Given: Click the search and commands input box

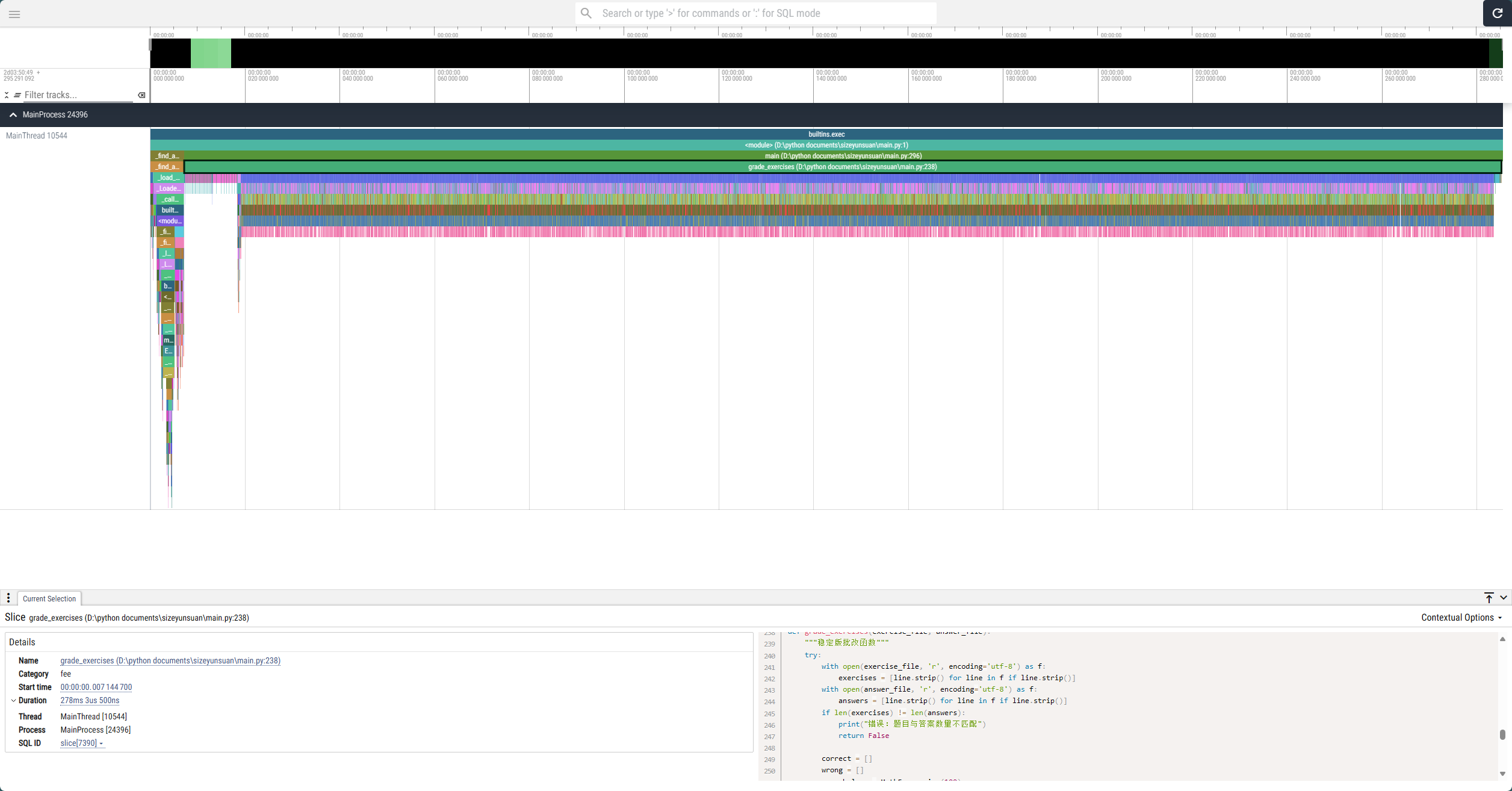Looking at the screenshot, I should [x=755, y=13].
